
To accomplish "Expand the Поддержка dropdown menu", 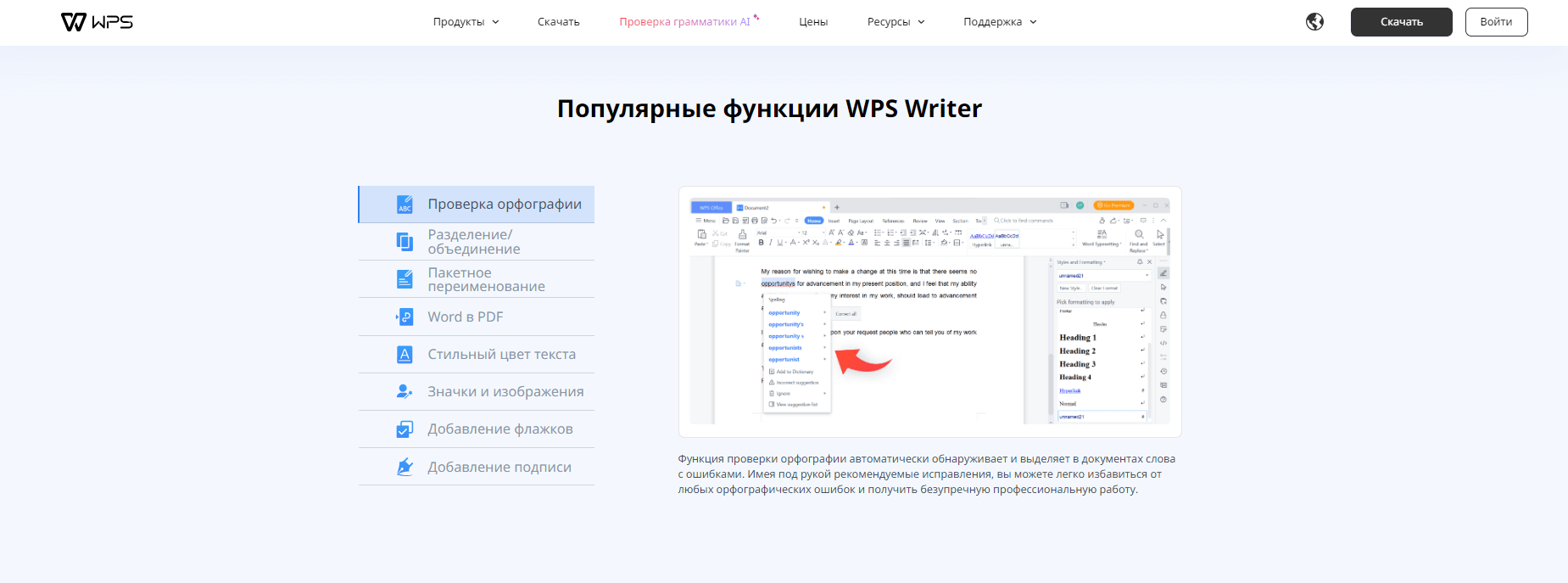I will pos(1000,22).
